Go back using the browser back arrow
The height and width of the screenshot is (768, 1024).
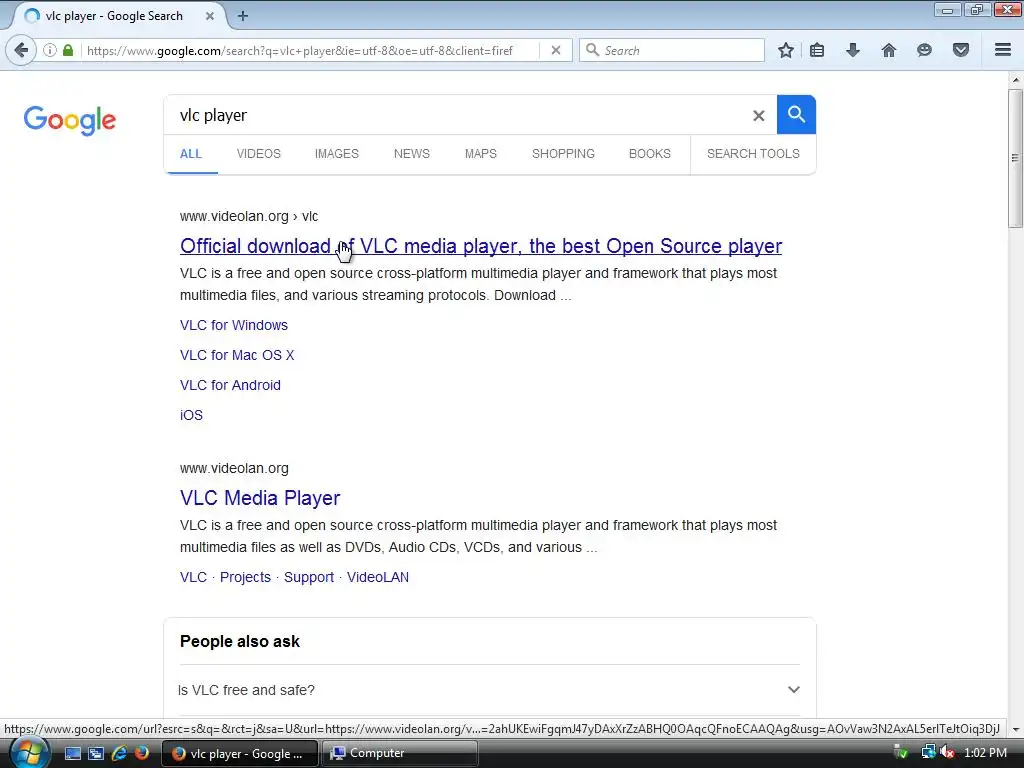pos(21,50)
